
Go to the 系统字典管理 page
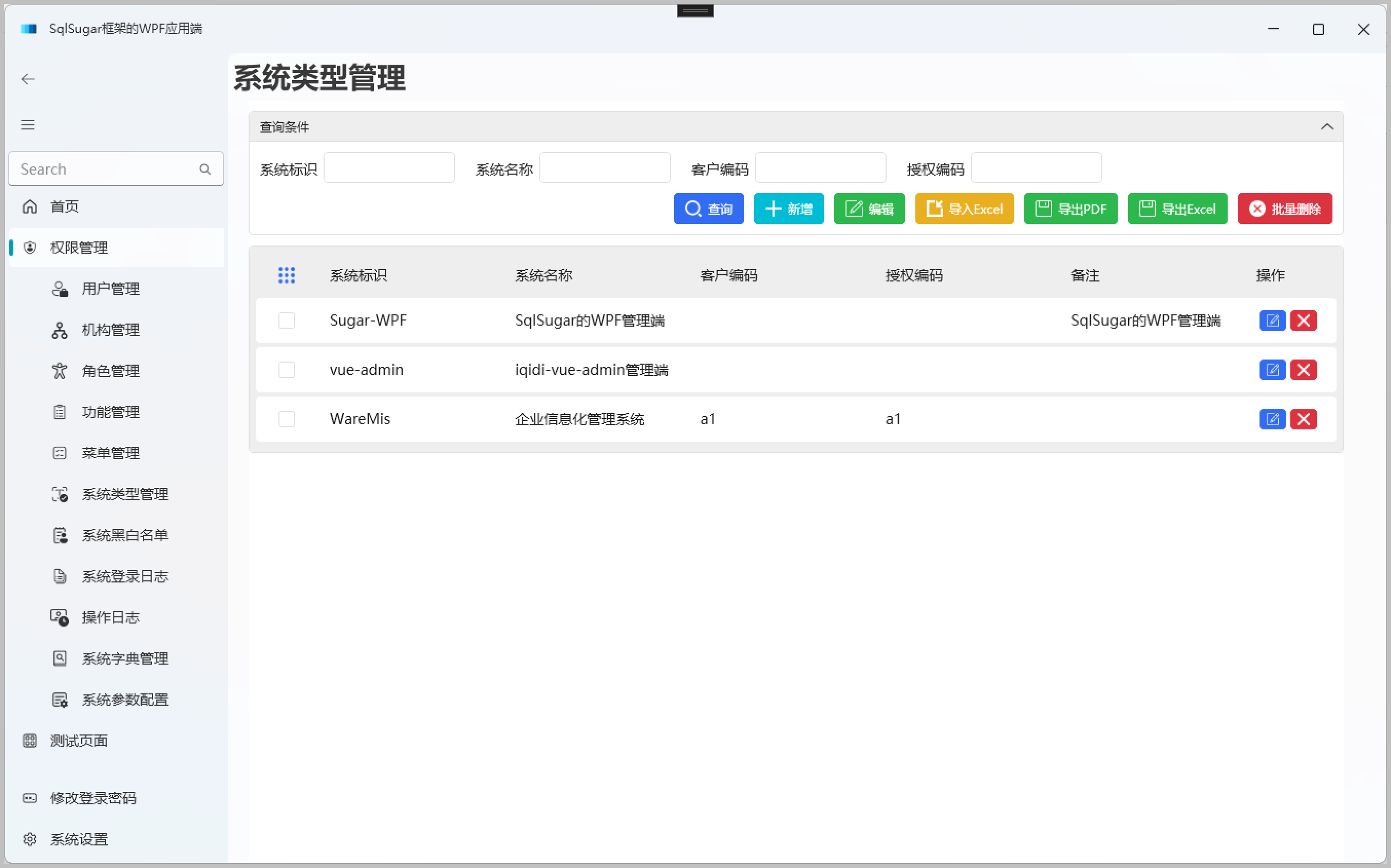(x=125, y=658)
